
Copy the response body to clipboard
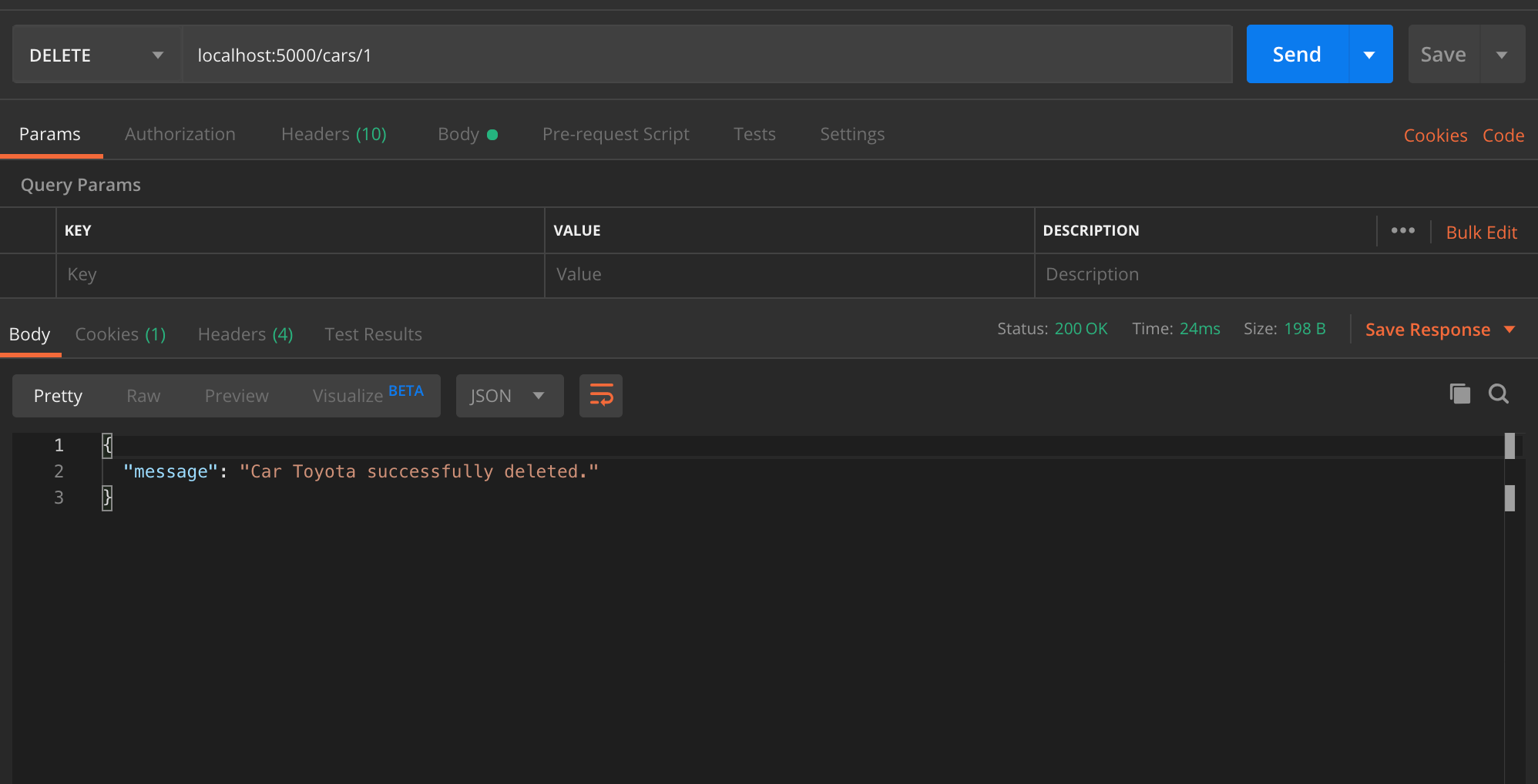click(1459, 394)
